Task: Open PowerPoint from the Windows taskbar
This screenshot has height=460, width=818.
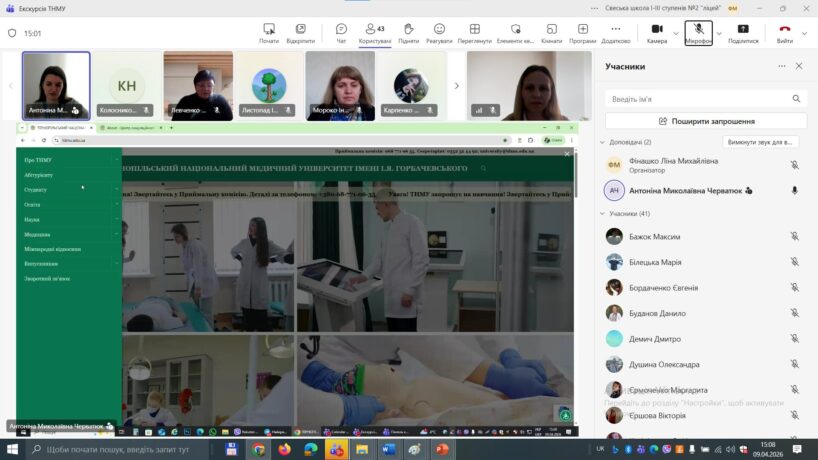Action: [x=441, y=450]
